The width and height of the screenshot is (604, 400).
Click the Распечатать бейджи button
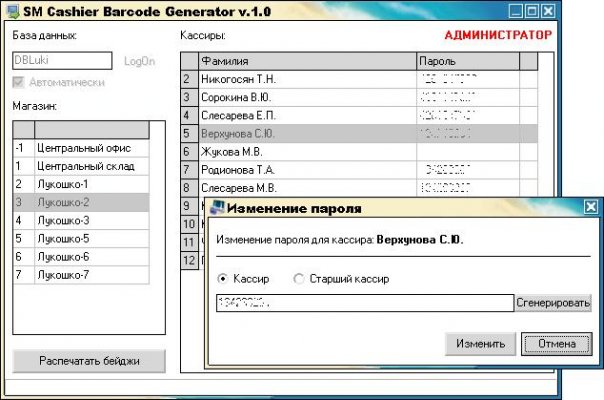tap(89, 361)
